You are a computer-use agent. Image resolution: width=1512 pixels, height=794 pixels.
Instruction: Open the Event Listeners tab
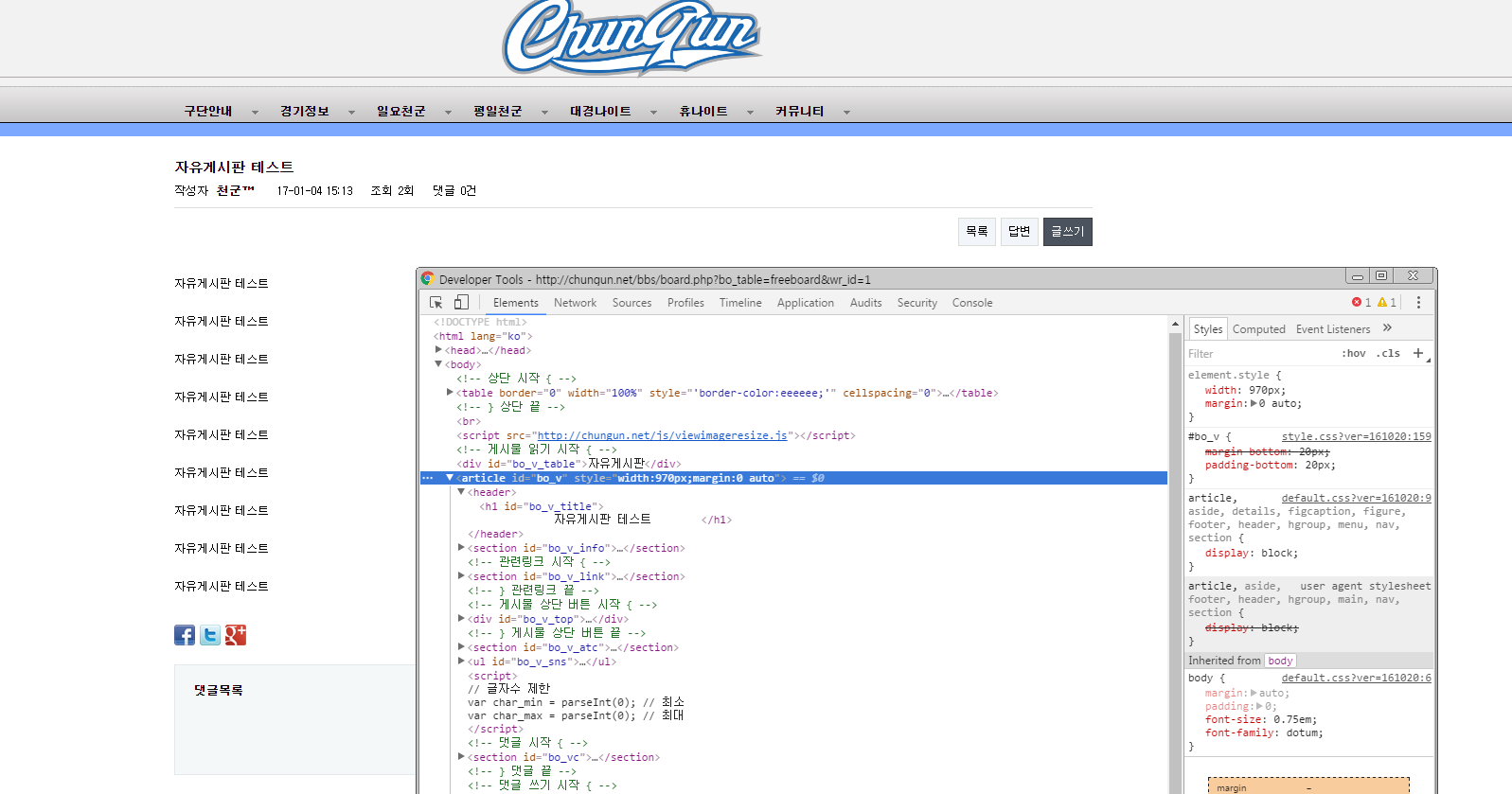pyautogui.click(x=1333, y=329)
